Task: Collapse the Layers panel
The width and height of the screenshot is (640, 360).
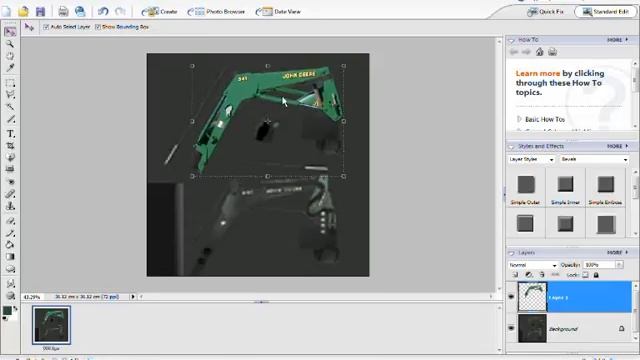Action: click(x=511, y=253)
